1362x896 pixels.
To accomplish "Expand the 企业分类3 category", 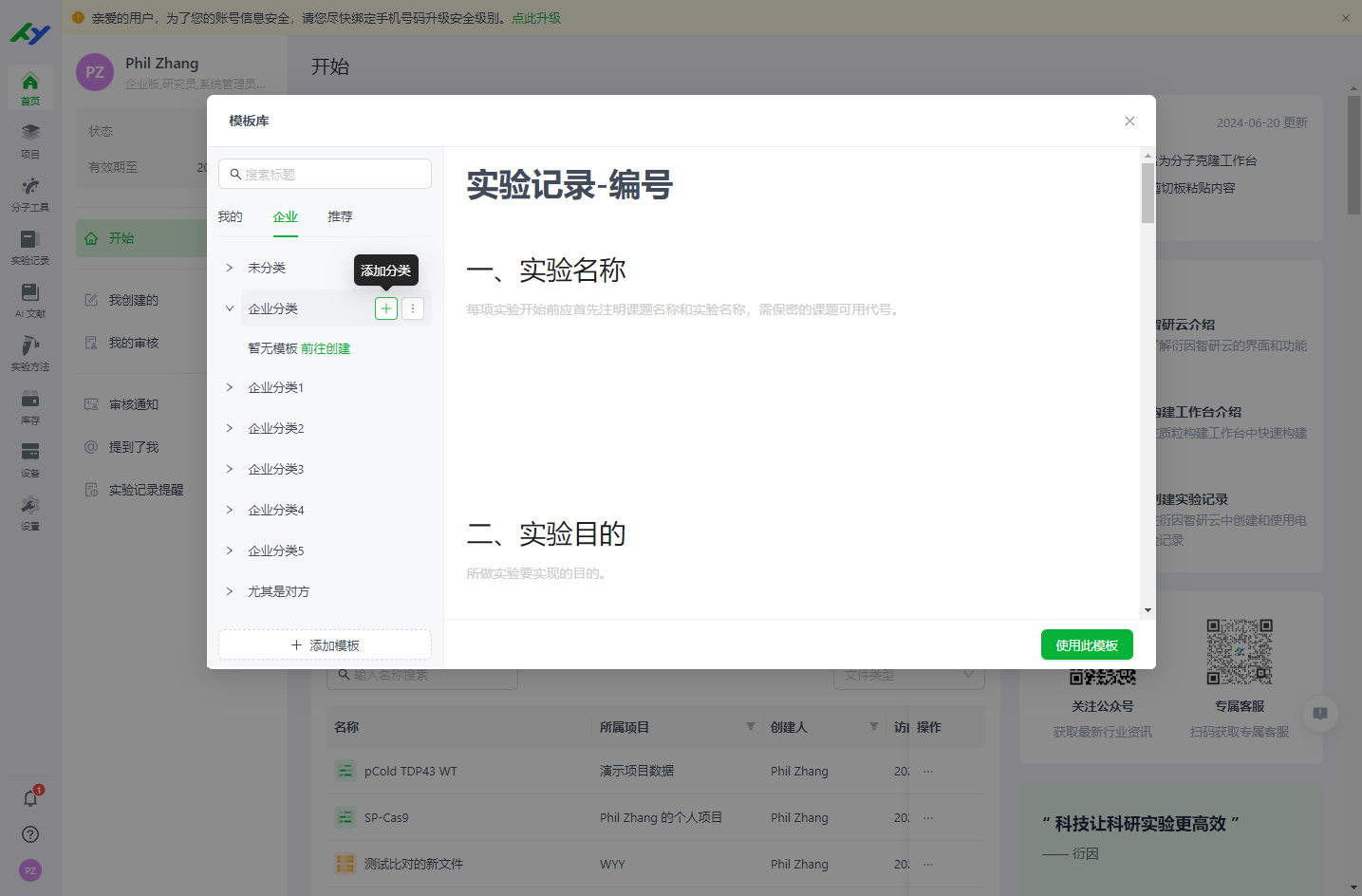I will point(230,469).
